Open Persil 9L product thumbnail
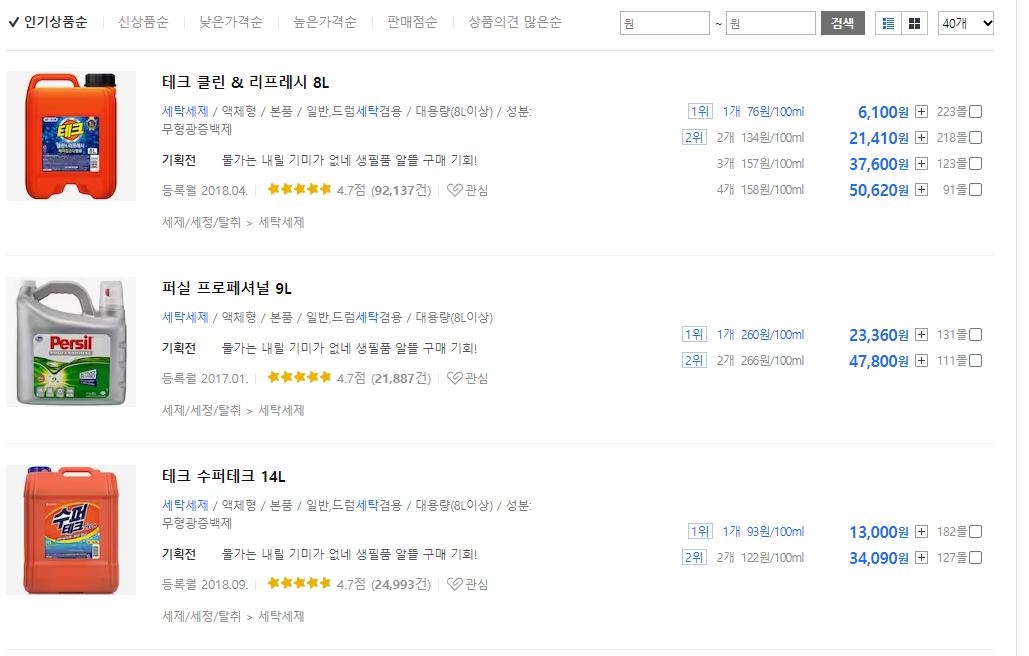The image size is (1029, 656). pyautogui.click(x=71, y=342)
